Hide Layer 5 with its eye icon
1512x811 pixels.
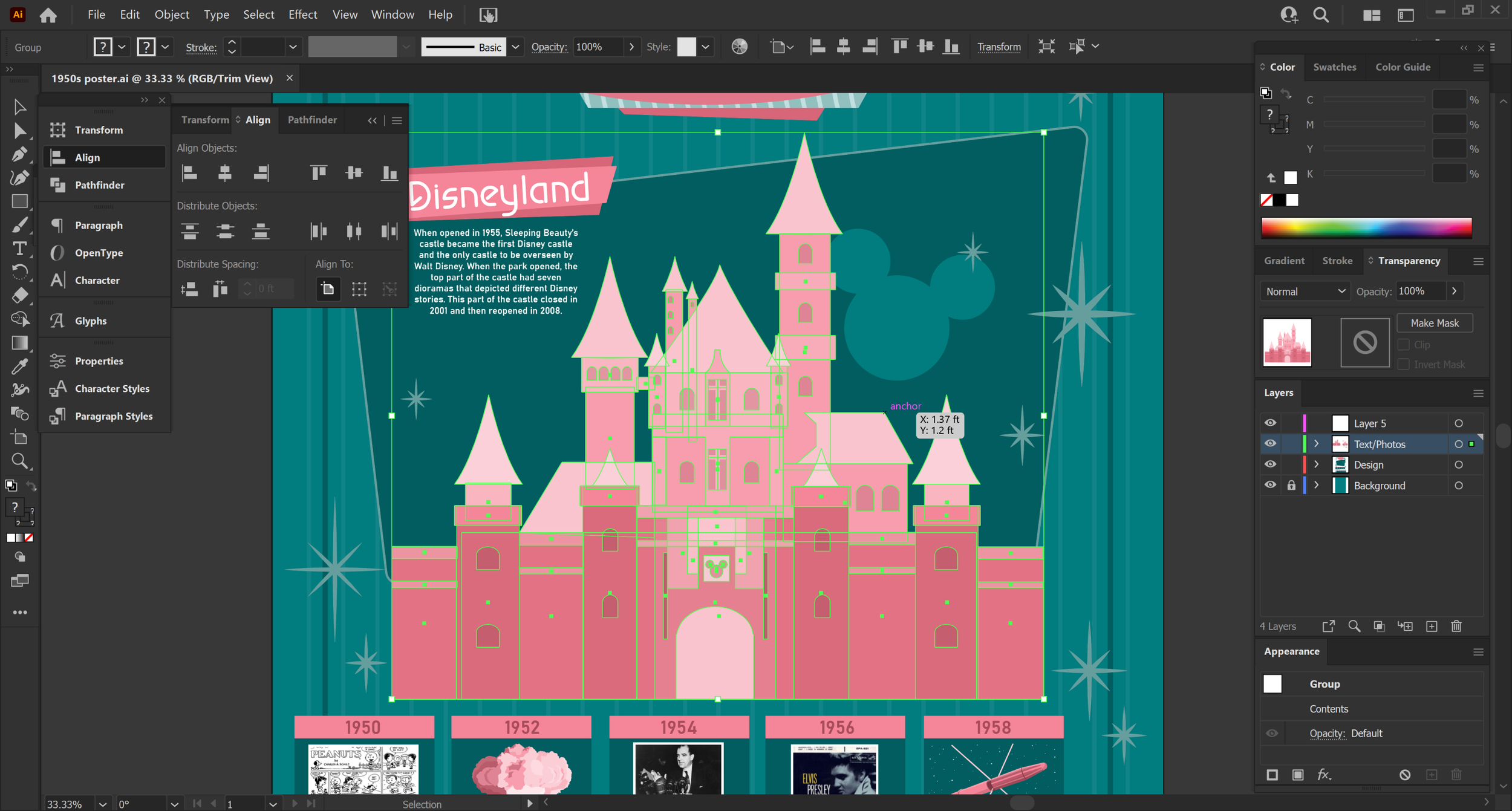click(x=1270, y=423)
